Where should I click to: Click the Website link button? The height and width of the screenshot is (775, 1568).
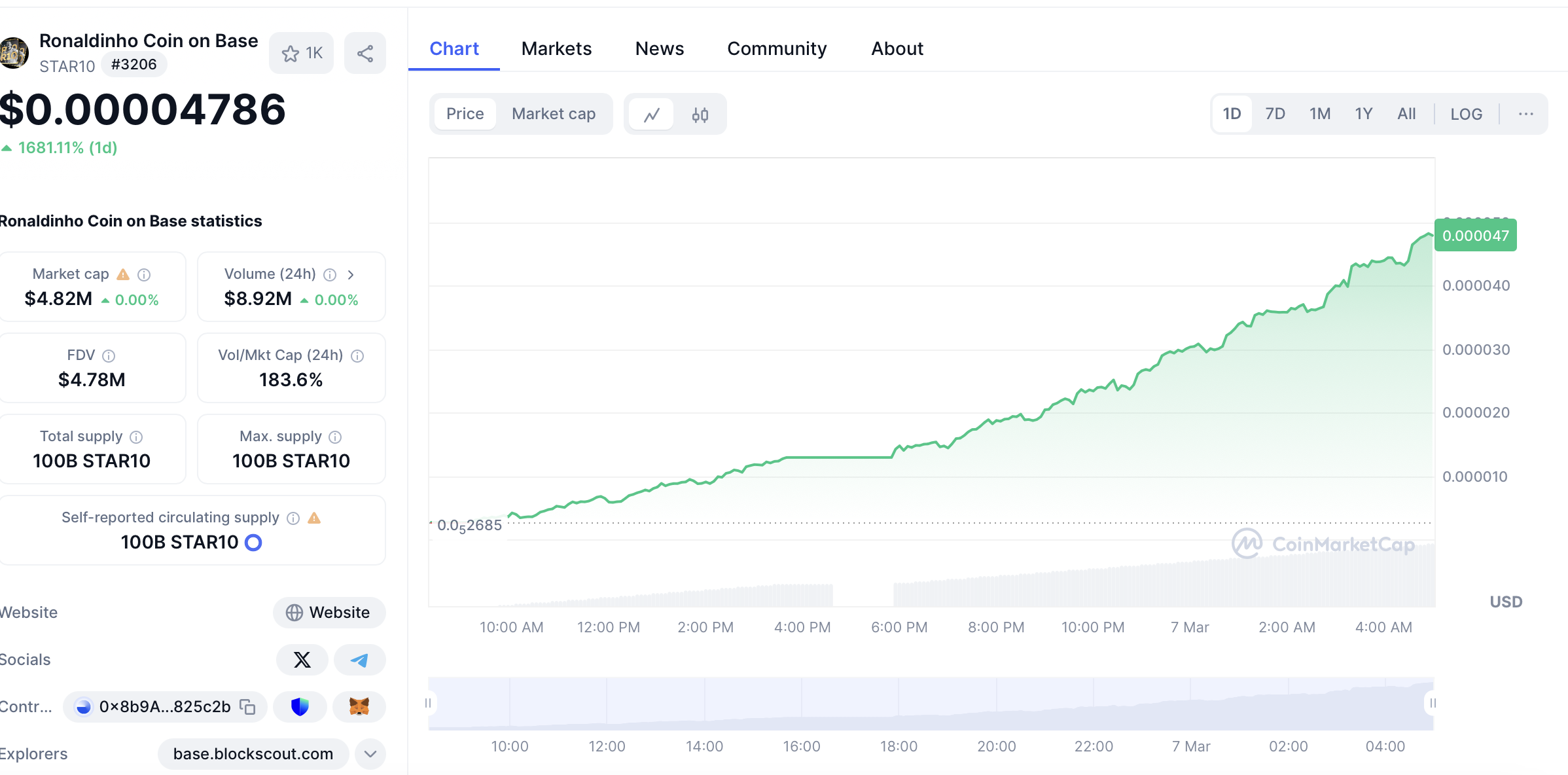(x=329, y=613)
